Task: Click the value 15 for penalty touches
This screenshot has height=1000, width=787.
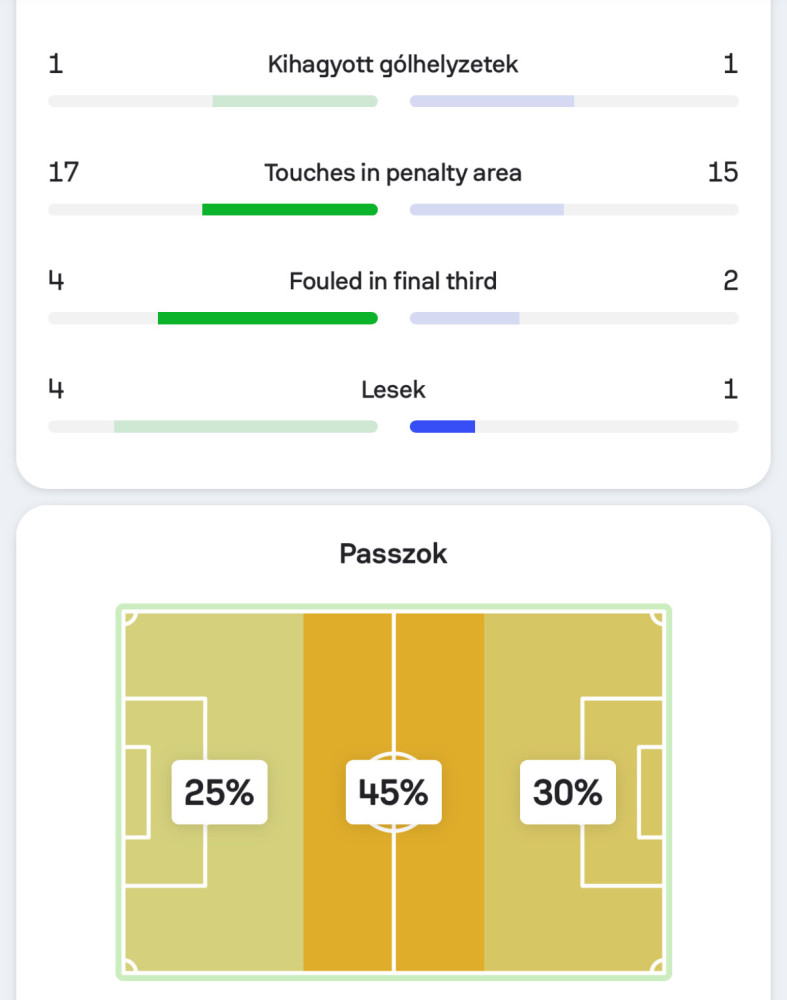Action: (x=723, y=172)
